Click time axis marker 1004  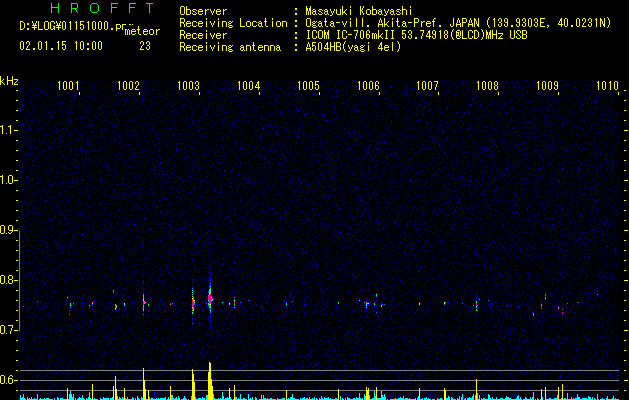[248, 85]
